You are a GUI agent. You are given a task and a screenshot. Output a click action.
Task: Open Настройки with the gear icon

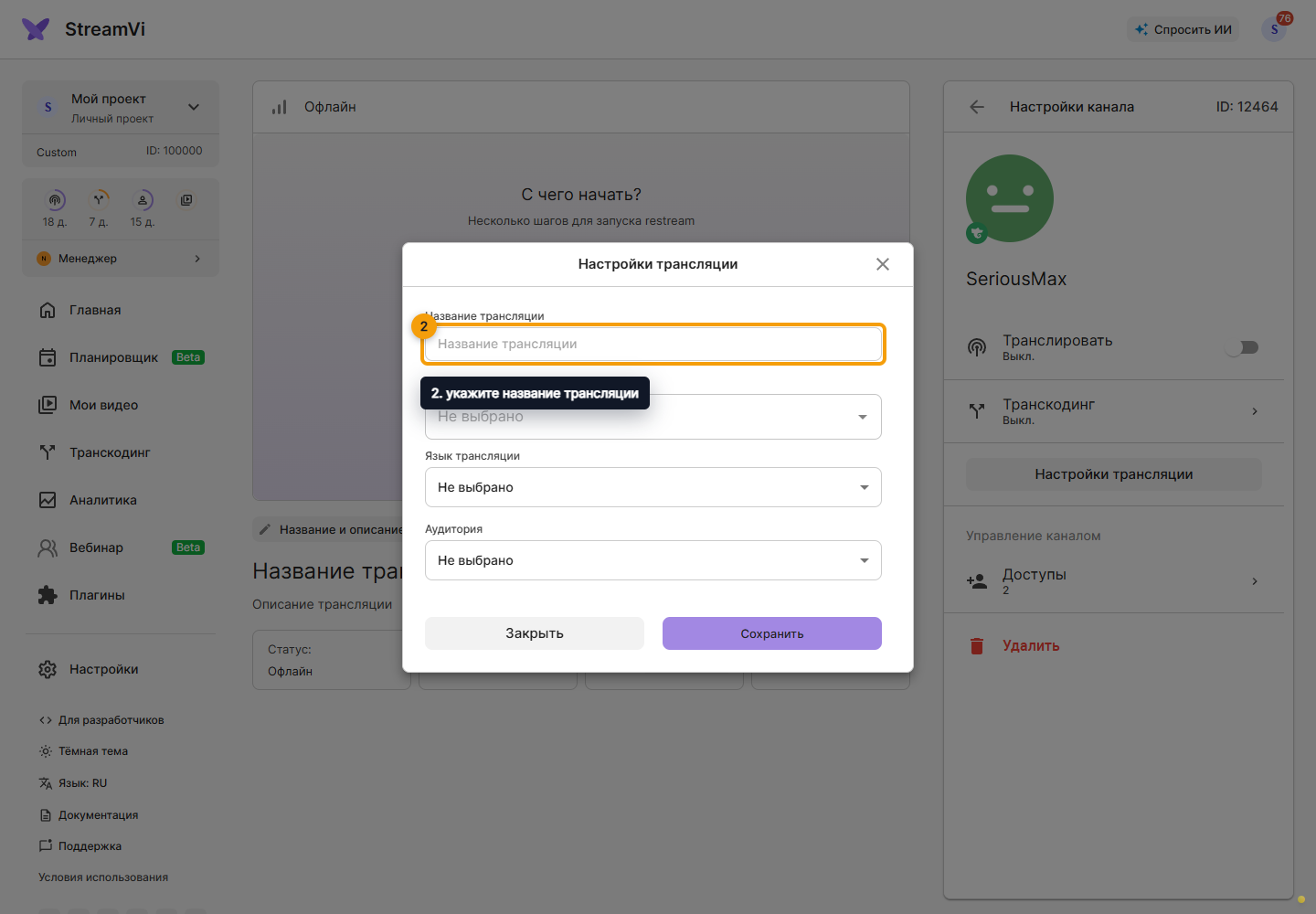click(48, 669)
